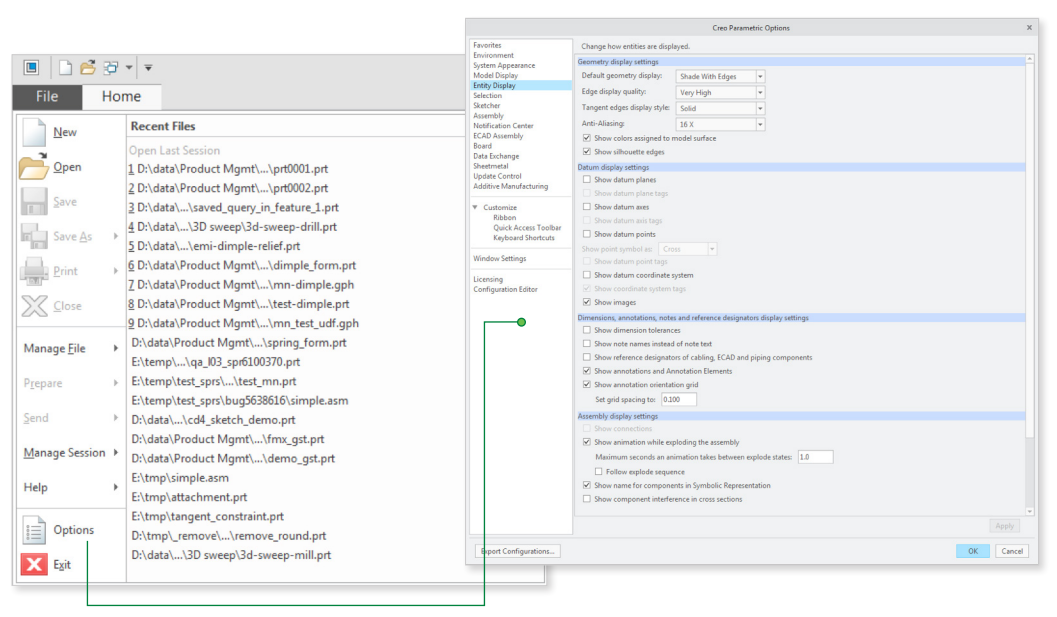Select Entity Display category
The image size is (1057, 617).
tap(520, 86)
